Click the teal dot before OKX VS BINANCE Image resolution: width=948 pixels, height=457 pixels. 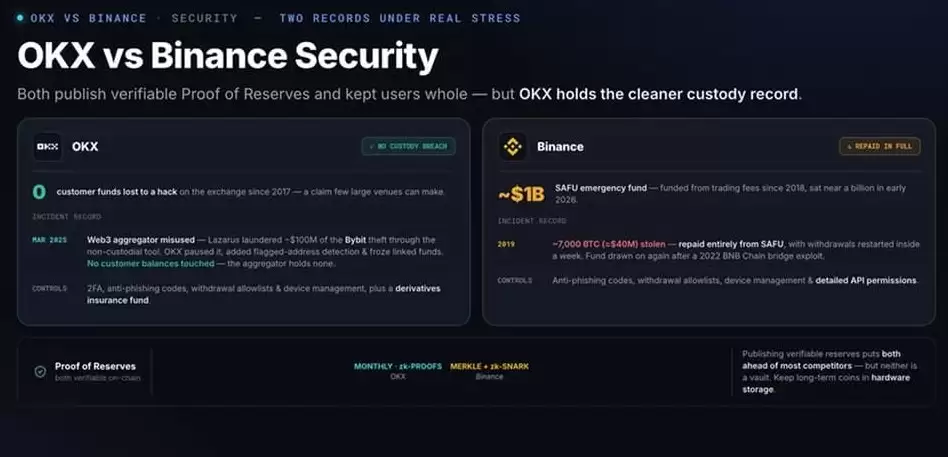pos(21,18)
